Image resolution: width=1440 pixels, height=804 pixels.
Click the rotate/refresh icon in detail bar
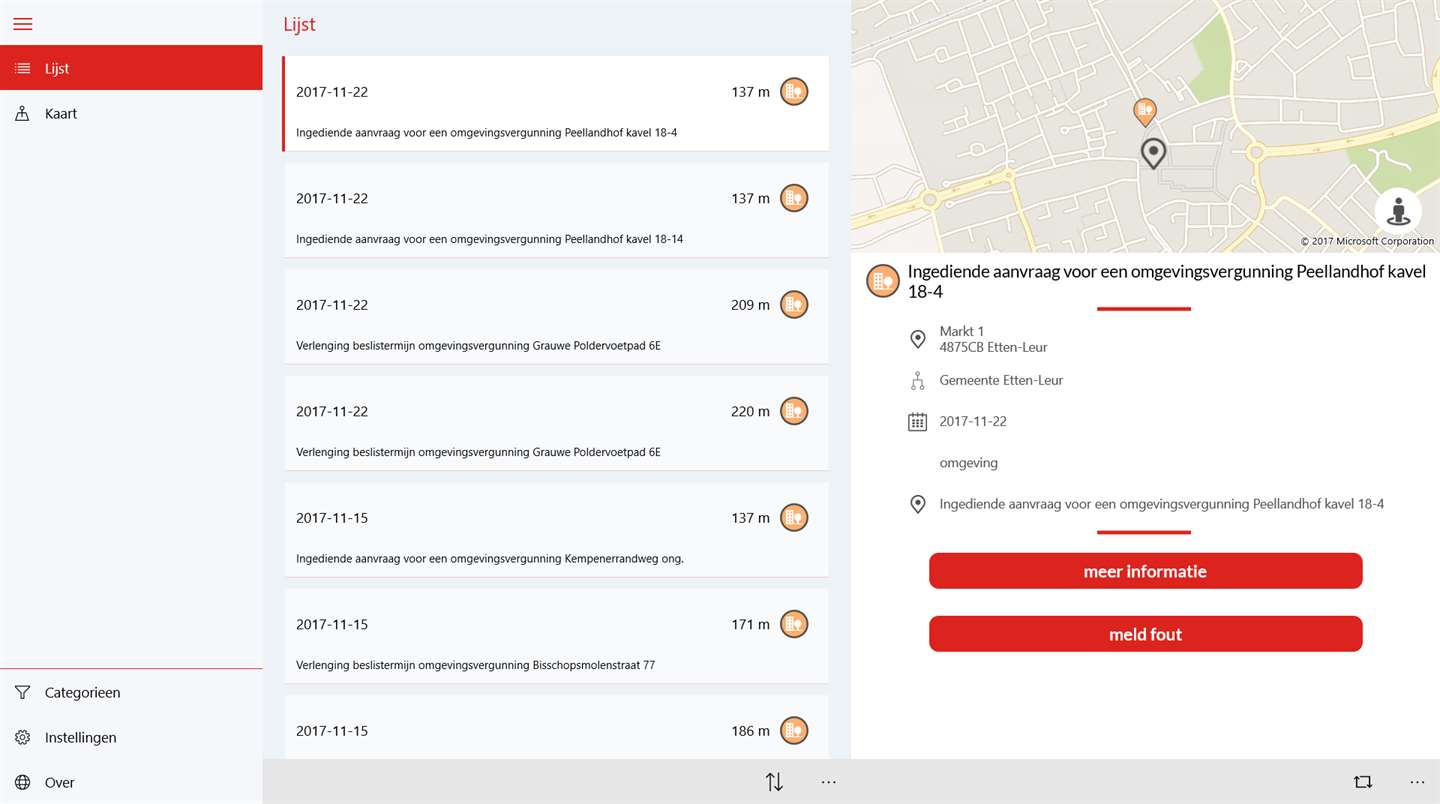[1363, 782]
